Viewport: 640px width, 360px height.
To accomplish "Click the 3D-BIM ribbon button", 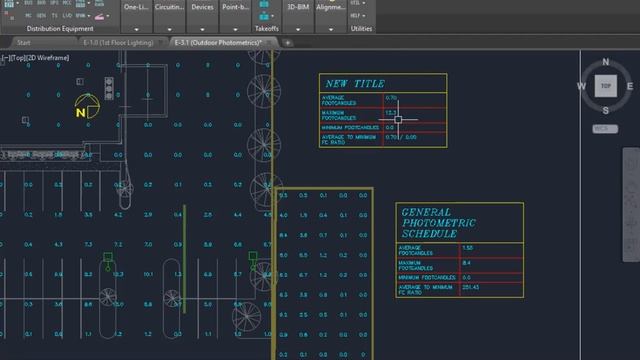I will [x=298, y=7].
